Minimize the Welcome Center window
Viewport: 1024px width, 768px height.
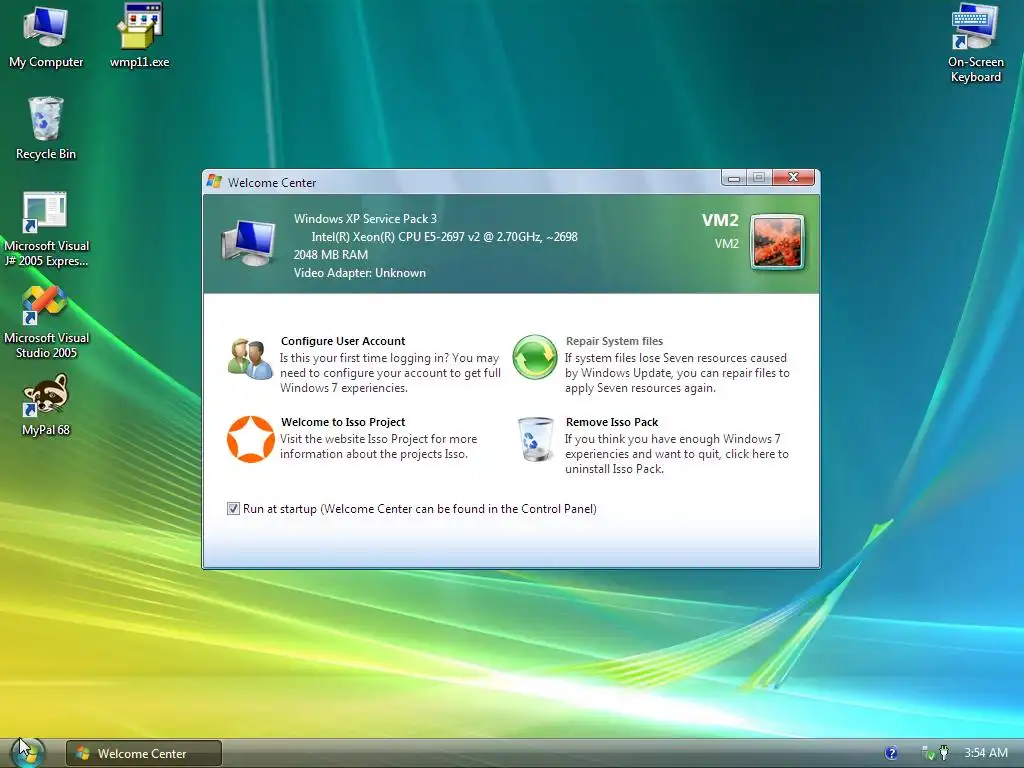click(734, 178)
